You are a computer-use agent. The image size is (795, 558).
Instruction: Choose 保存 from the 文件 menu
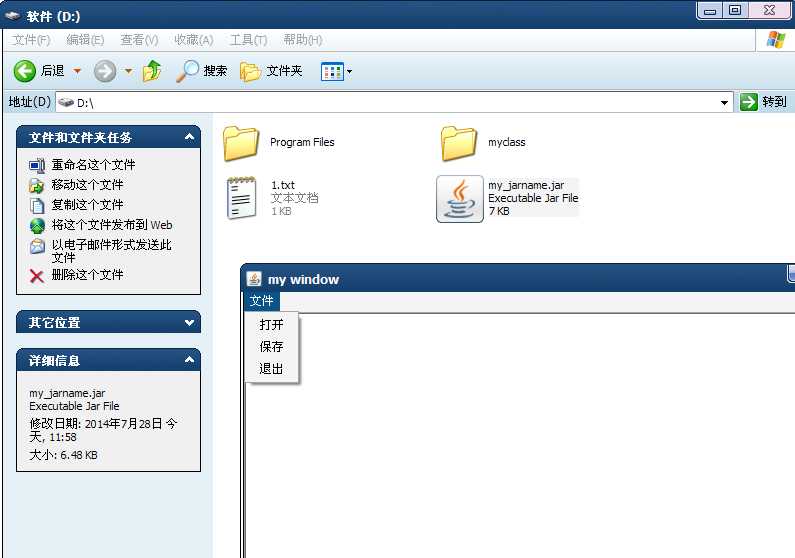(271, 347)
